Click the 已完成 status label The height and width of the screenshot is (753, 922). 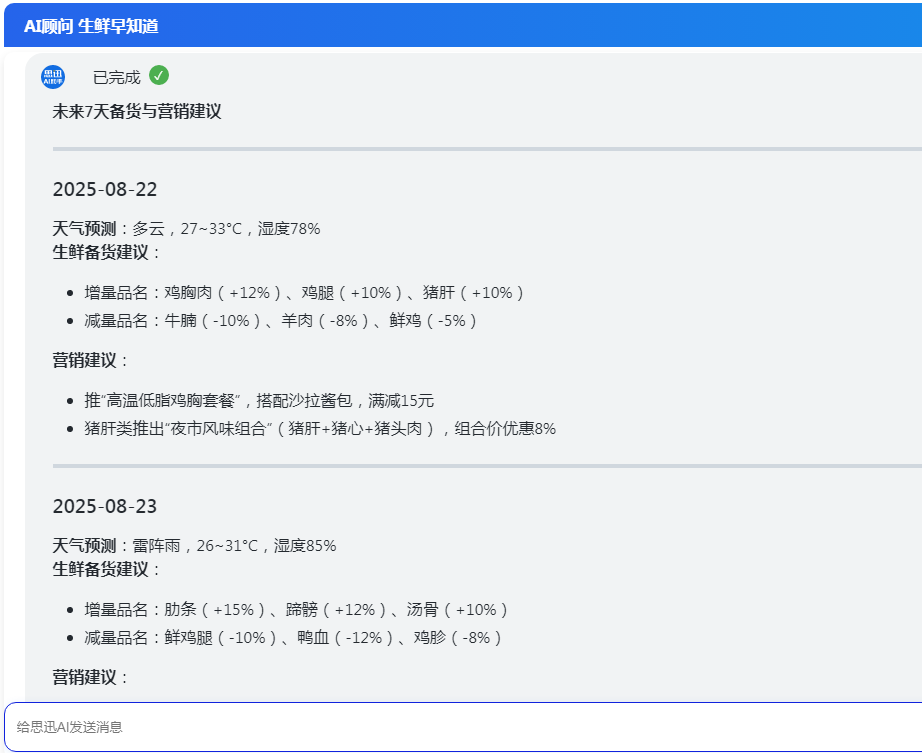(x=116, y=77)
